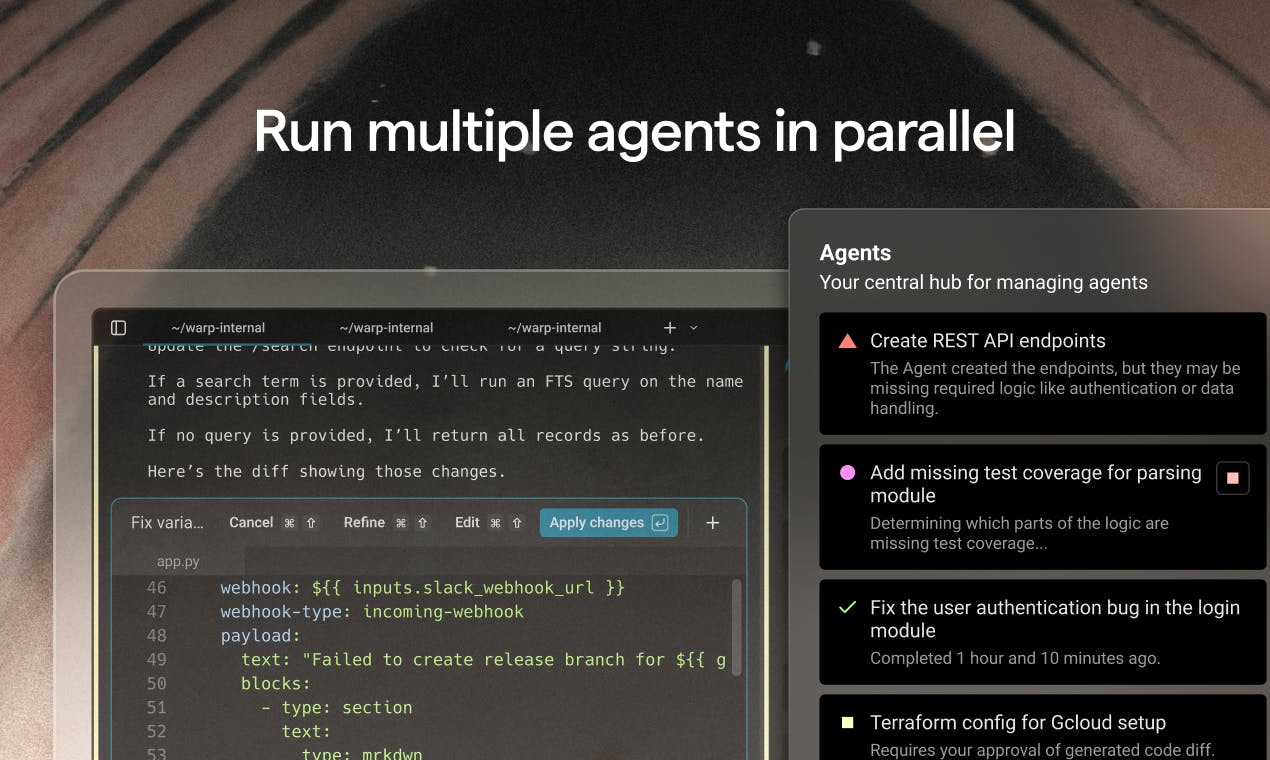
Task: Click Cancel in the diff toolbar
Action: point(251,522)
